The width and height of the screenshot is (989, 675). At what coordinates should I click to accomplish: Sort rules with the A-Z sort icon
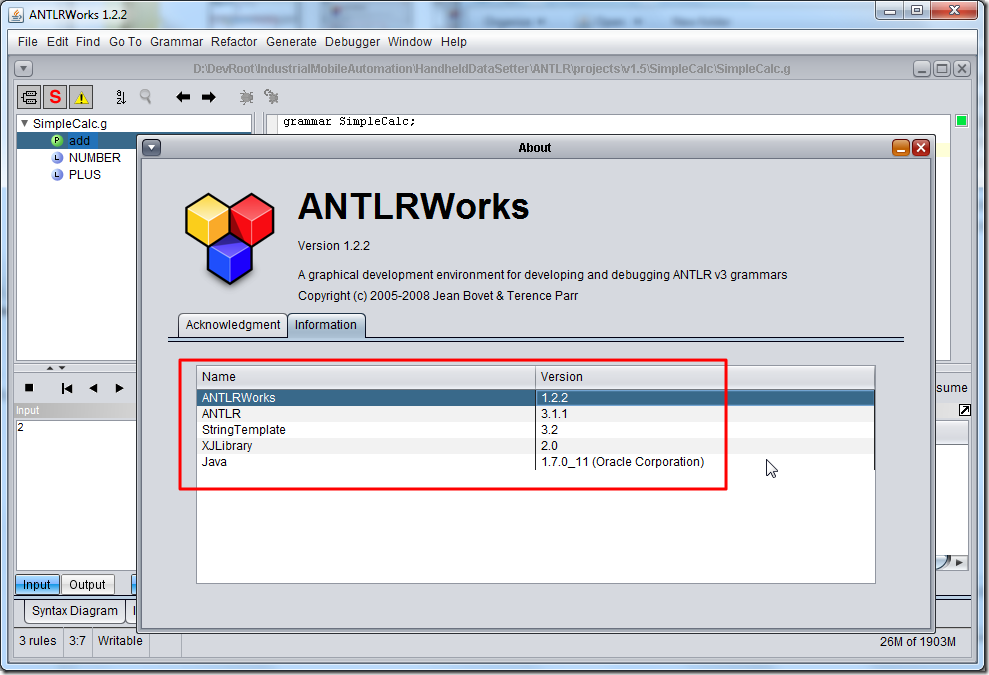120,97
